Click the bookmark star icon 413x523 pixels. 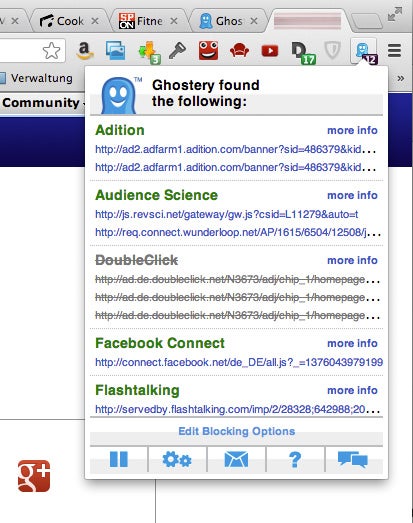(52, 51)
